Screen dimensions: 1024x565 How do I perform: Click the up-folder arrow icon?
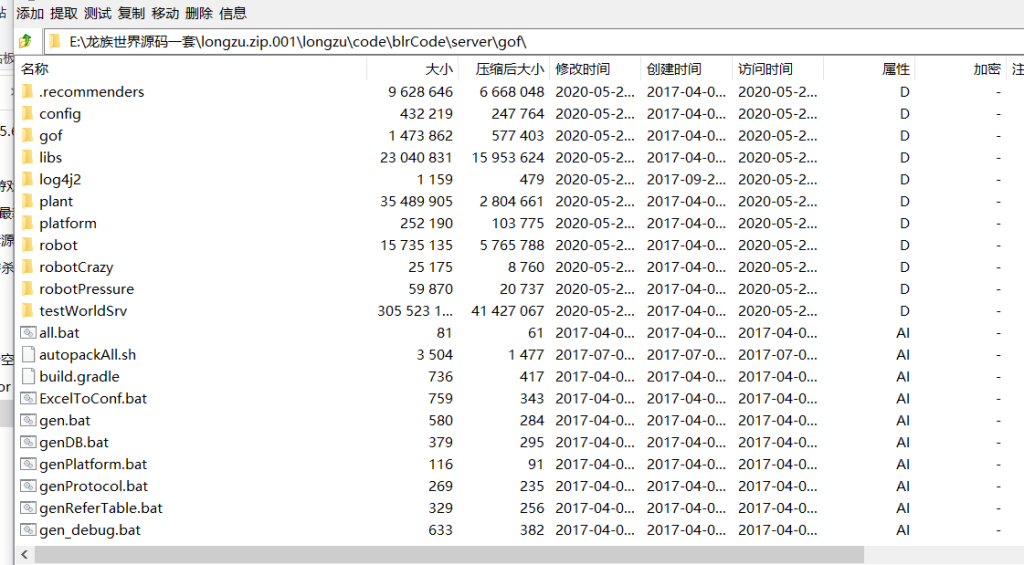(25, 42)
